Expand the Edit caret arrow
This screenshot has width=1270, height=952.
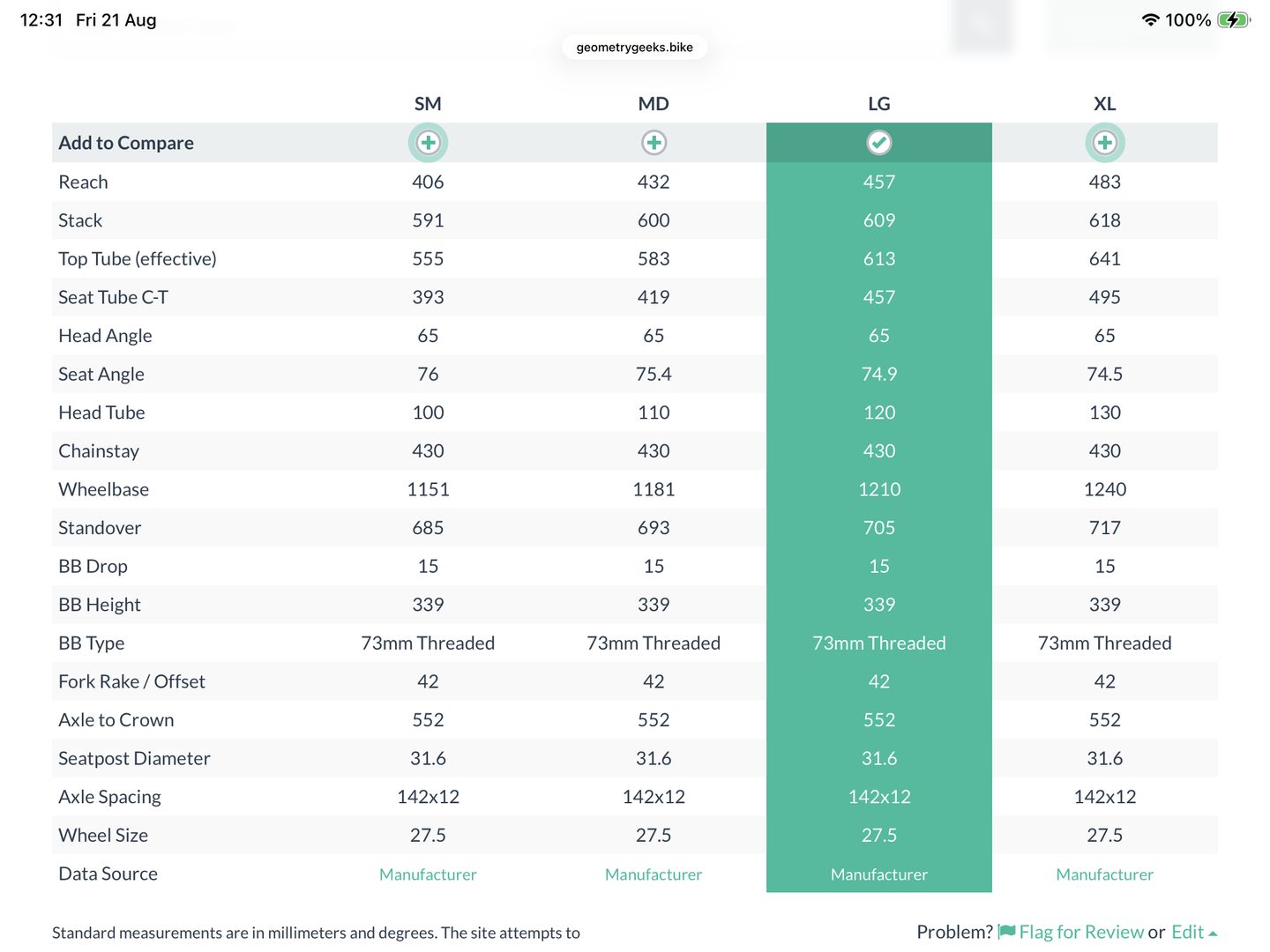pyautogui.click(x=1213, y=933)
